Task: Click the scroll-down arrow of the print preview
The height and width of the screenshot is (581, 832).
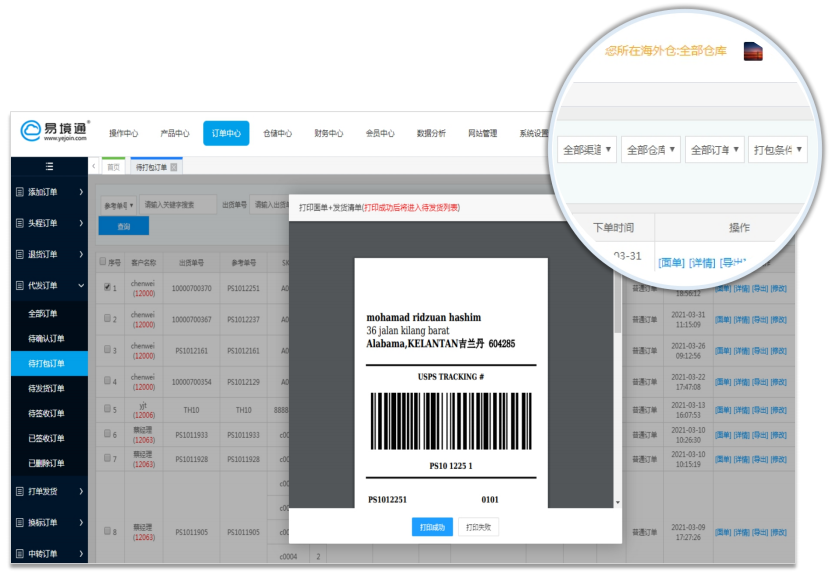Action: coord(617,502)
